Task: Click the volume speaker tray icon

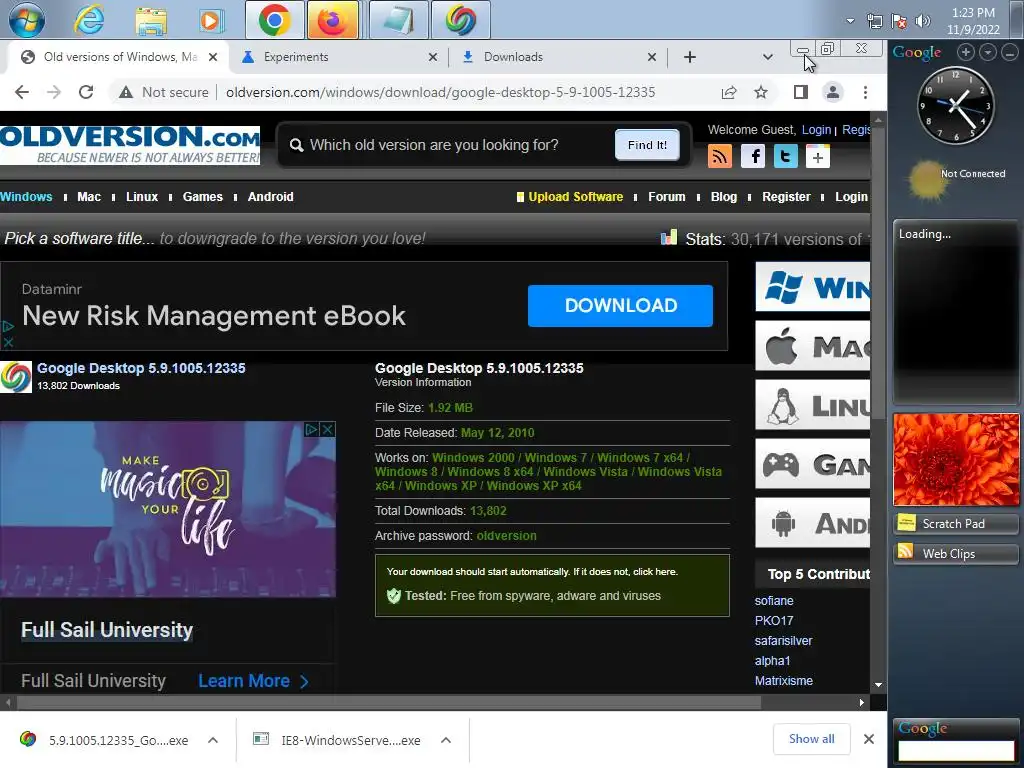Action: tap(923, 21)
